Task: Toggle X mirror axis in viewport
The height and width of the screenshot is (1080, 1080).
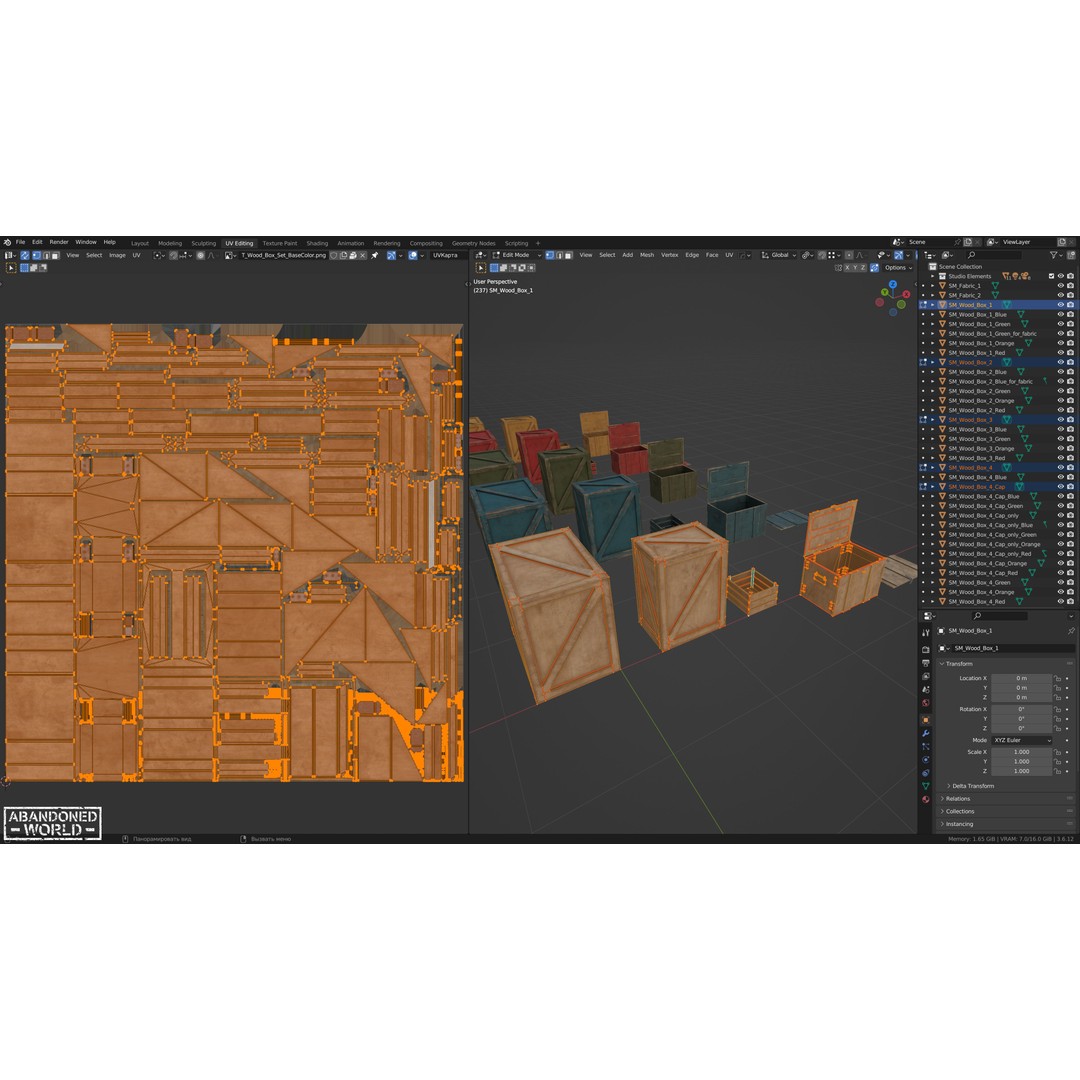Action: point(847,268)
